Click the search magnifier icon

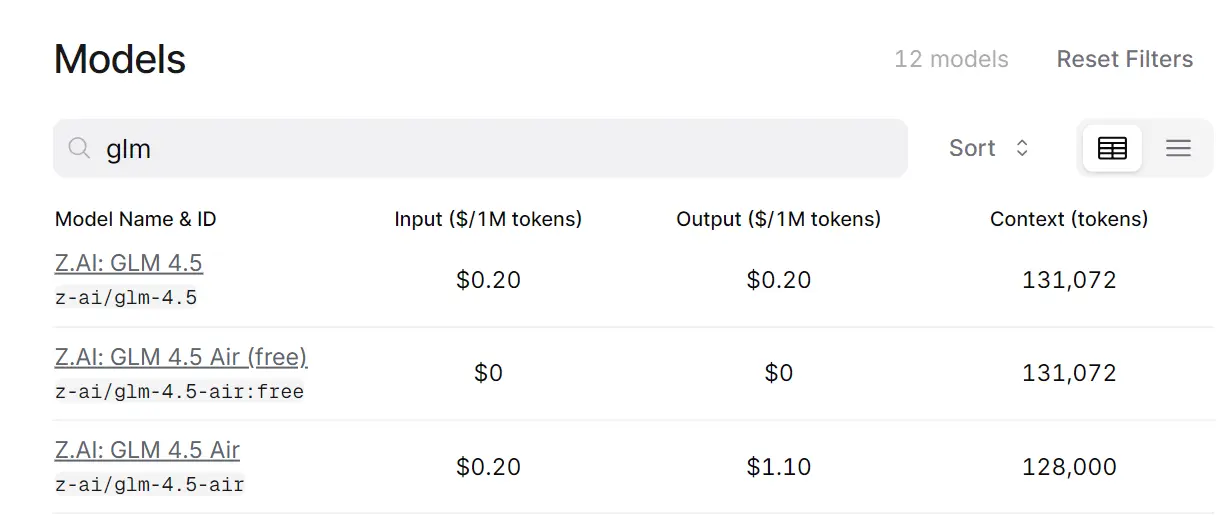click(80, 149)
